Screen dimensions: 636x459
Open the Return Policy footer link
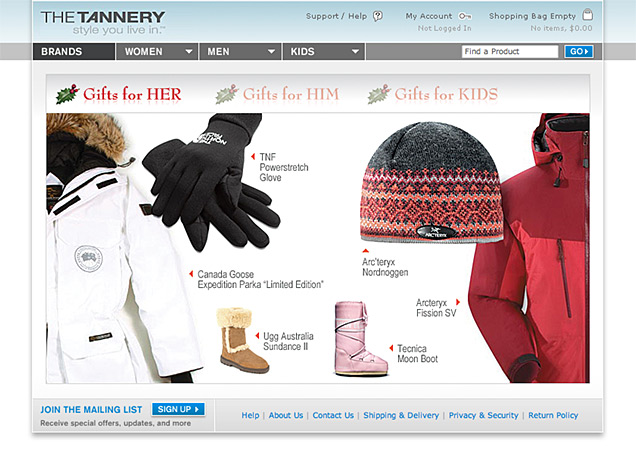(553, 415)
